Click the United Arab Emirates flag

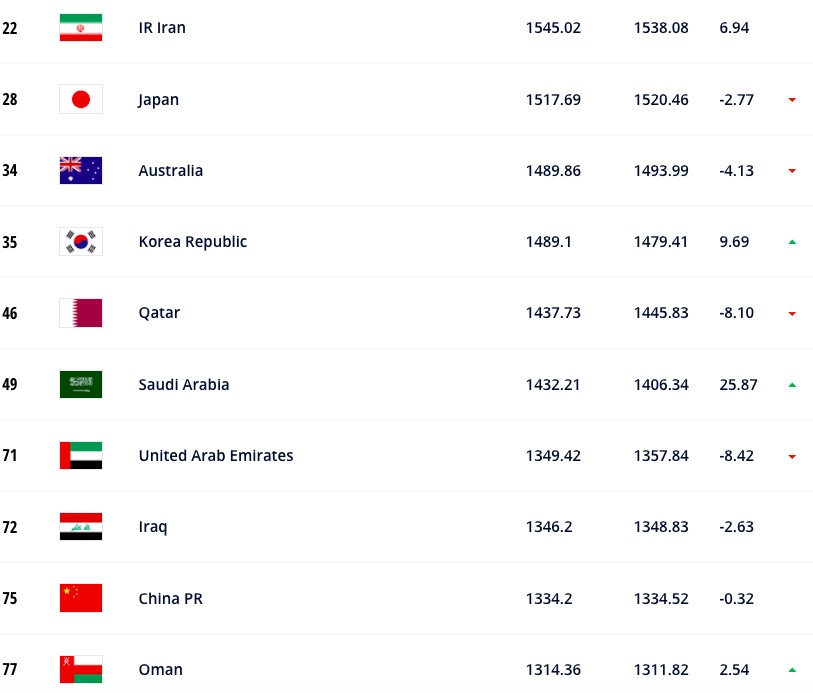[x=81, y=456]
